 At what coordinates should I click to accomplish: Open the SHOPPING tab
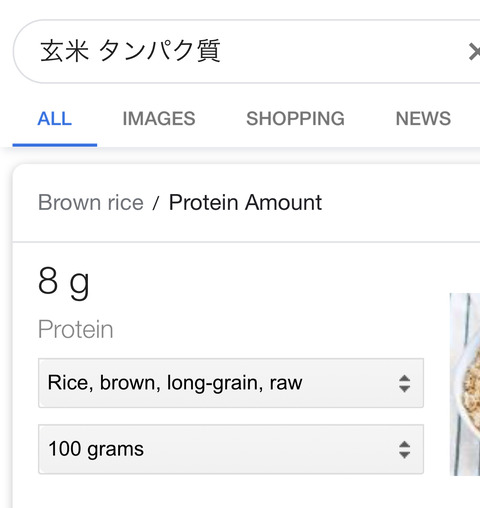point(295,118)
